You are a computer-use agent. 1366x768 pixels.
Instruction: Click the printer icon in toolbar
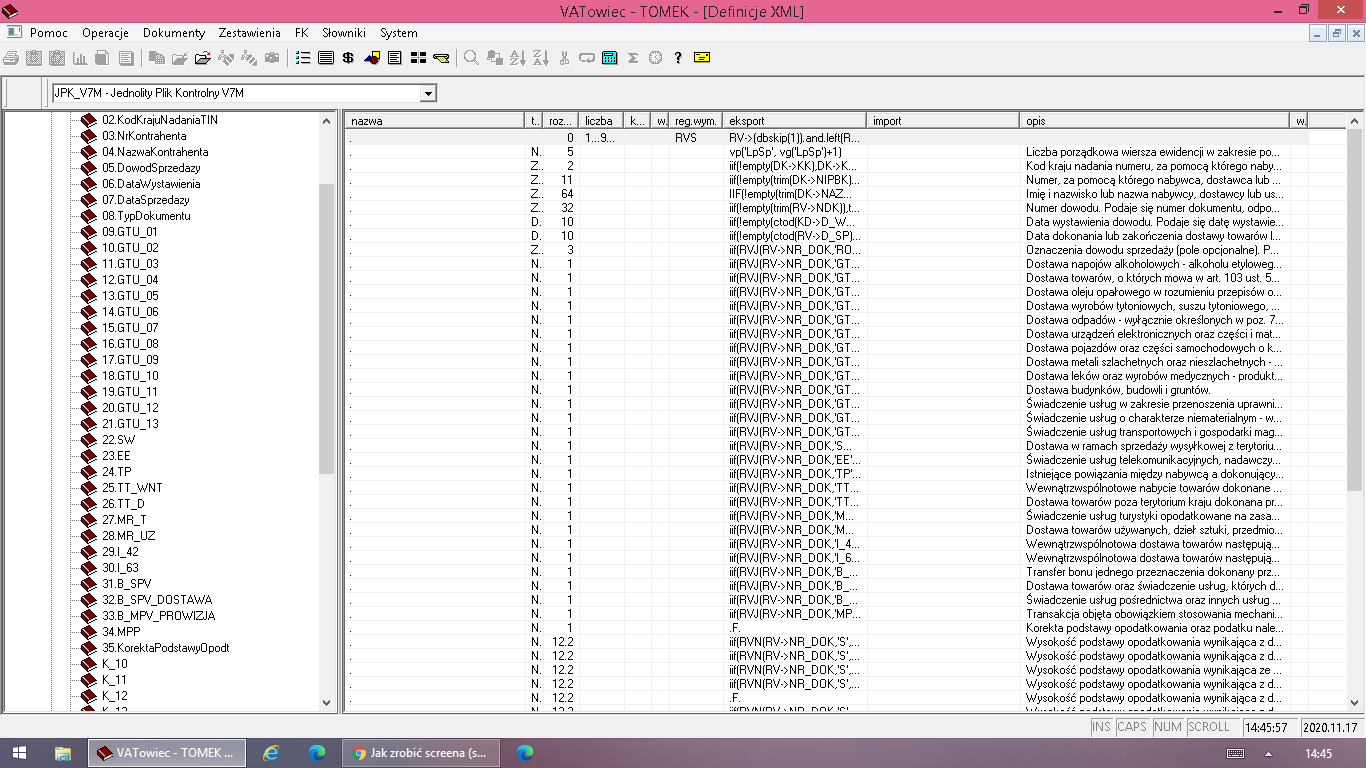11,58
